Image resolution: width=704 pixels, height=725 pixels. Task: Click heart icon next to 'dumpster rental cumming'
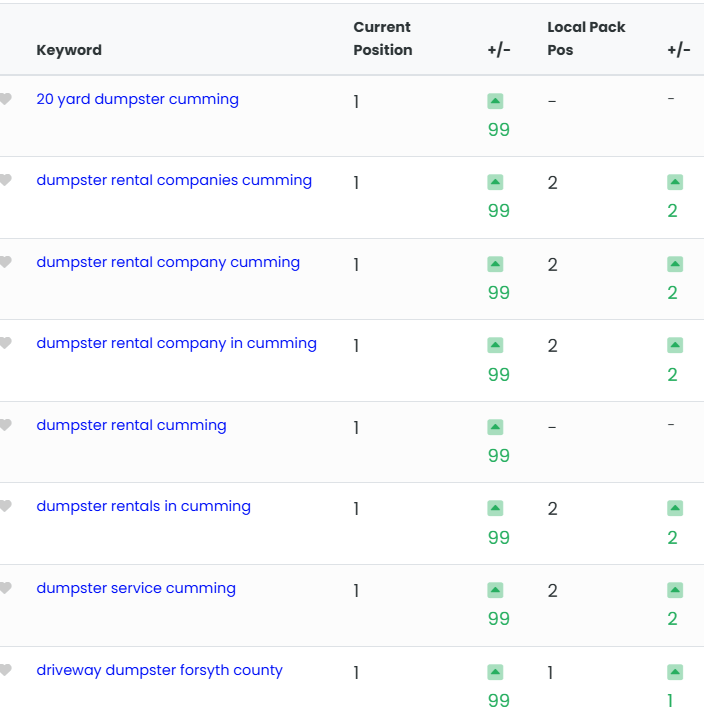click(x=5, y=425)
